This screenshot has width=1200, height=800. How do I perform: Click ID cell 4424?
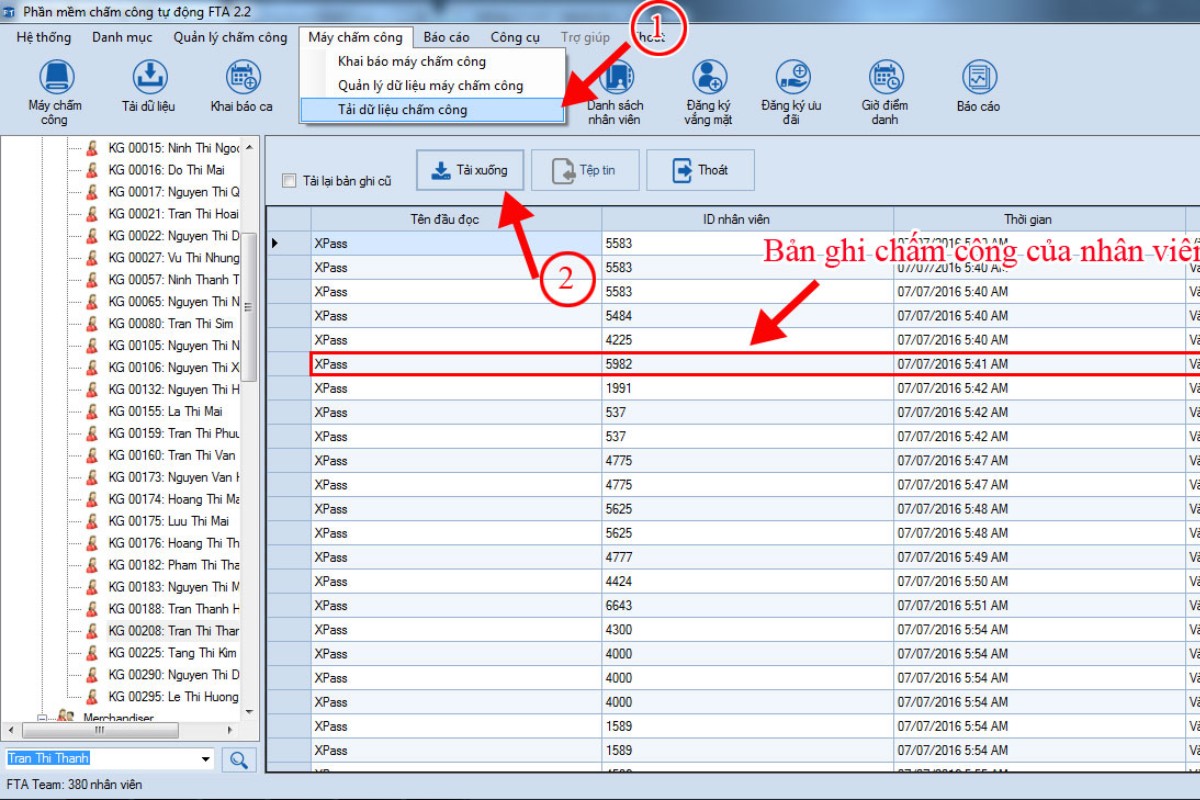coord(747,581)
